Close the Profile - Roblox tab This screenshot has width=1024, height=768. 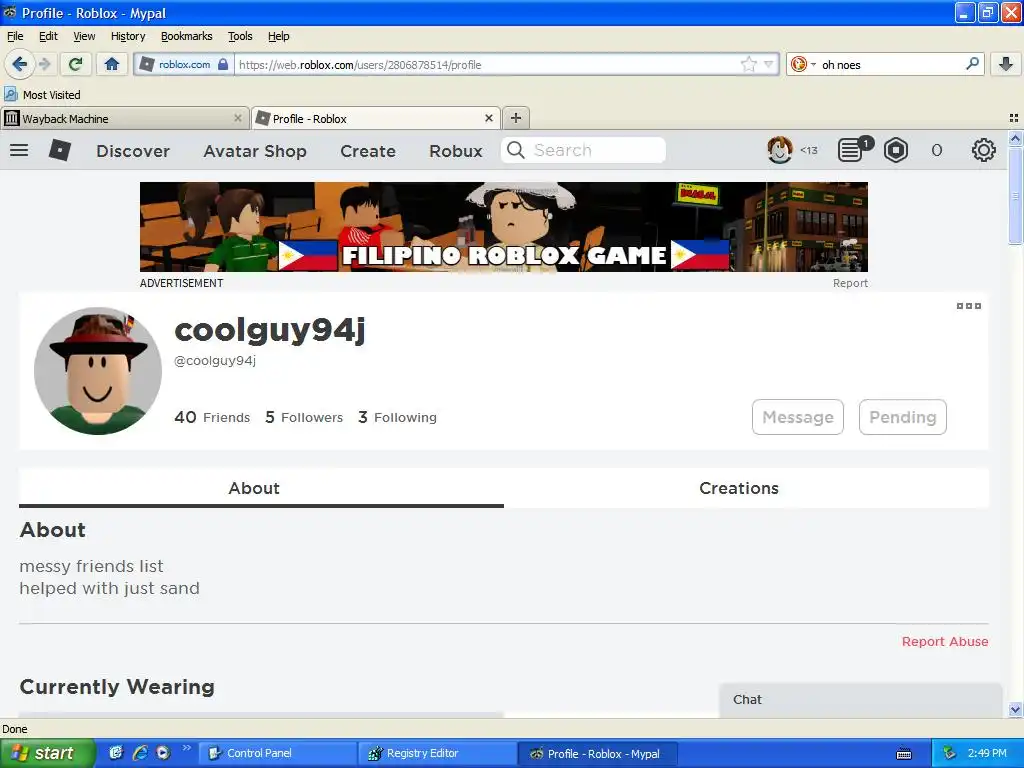coord(488,118)
